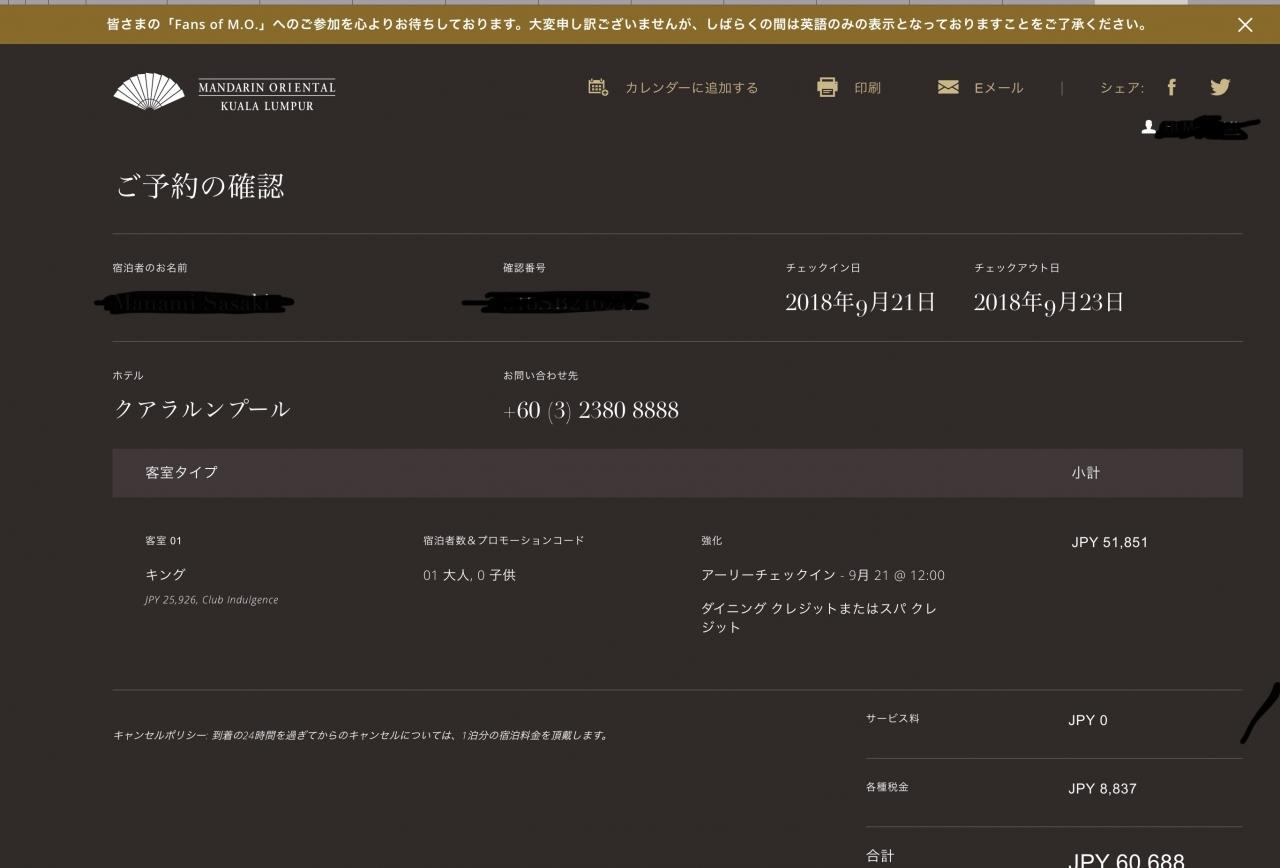1280x868 pixels.
Task: Click the check-in date 2018年9月21日
Action: pyautogui.click(x=860, y=302)
